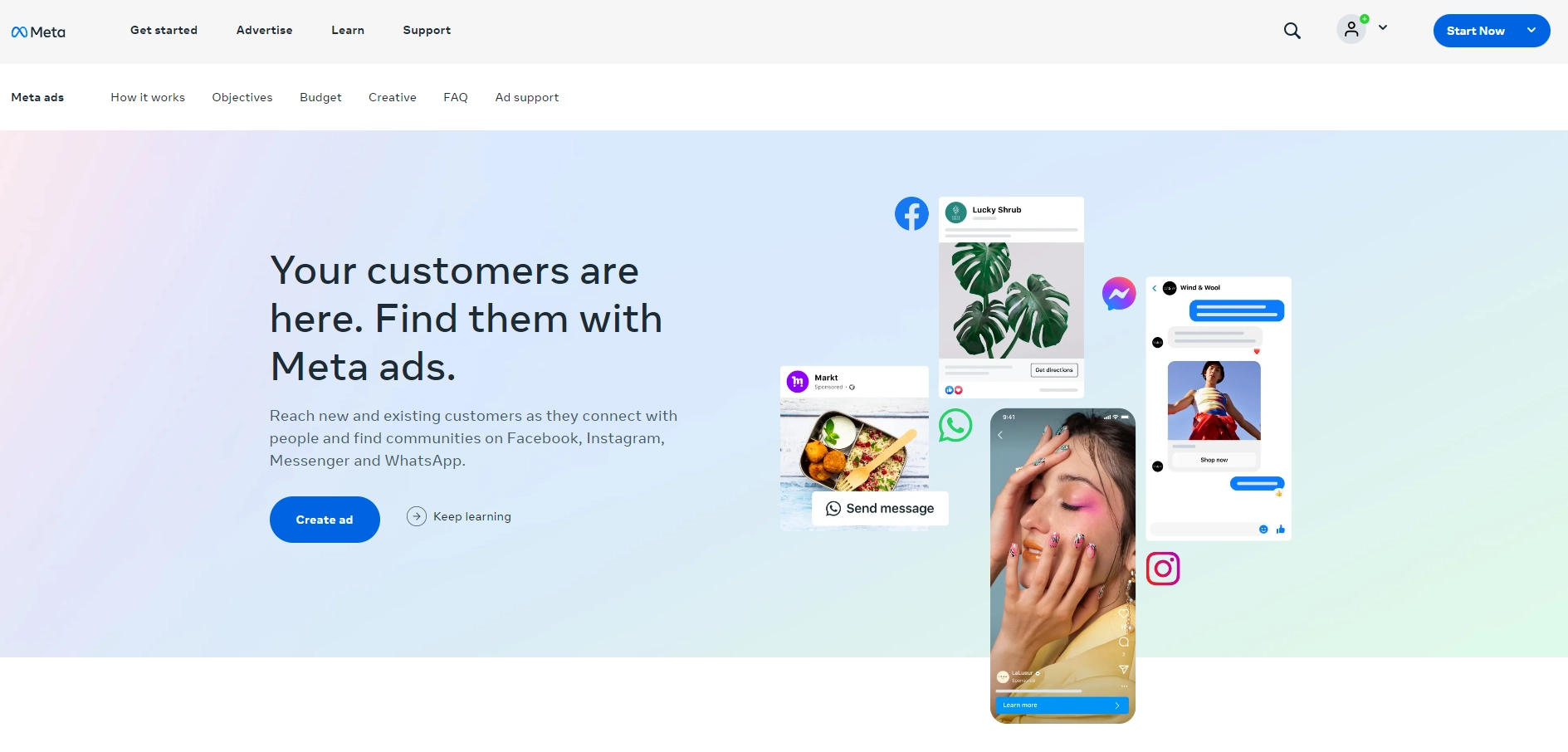Switch to the Objectives tab
This screenshot has width=1568, height=752.
pos(242,97)
